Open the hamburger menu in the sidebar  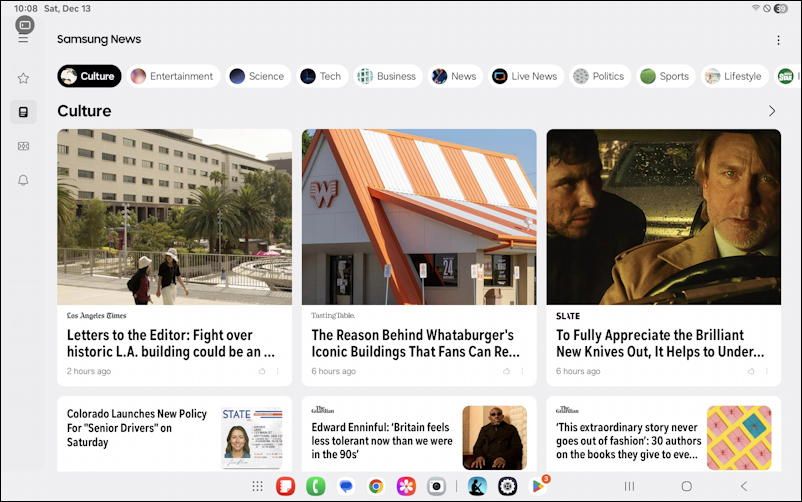point(24,39)
